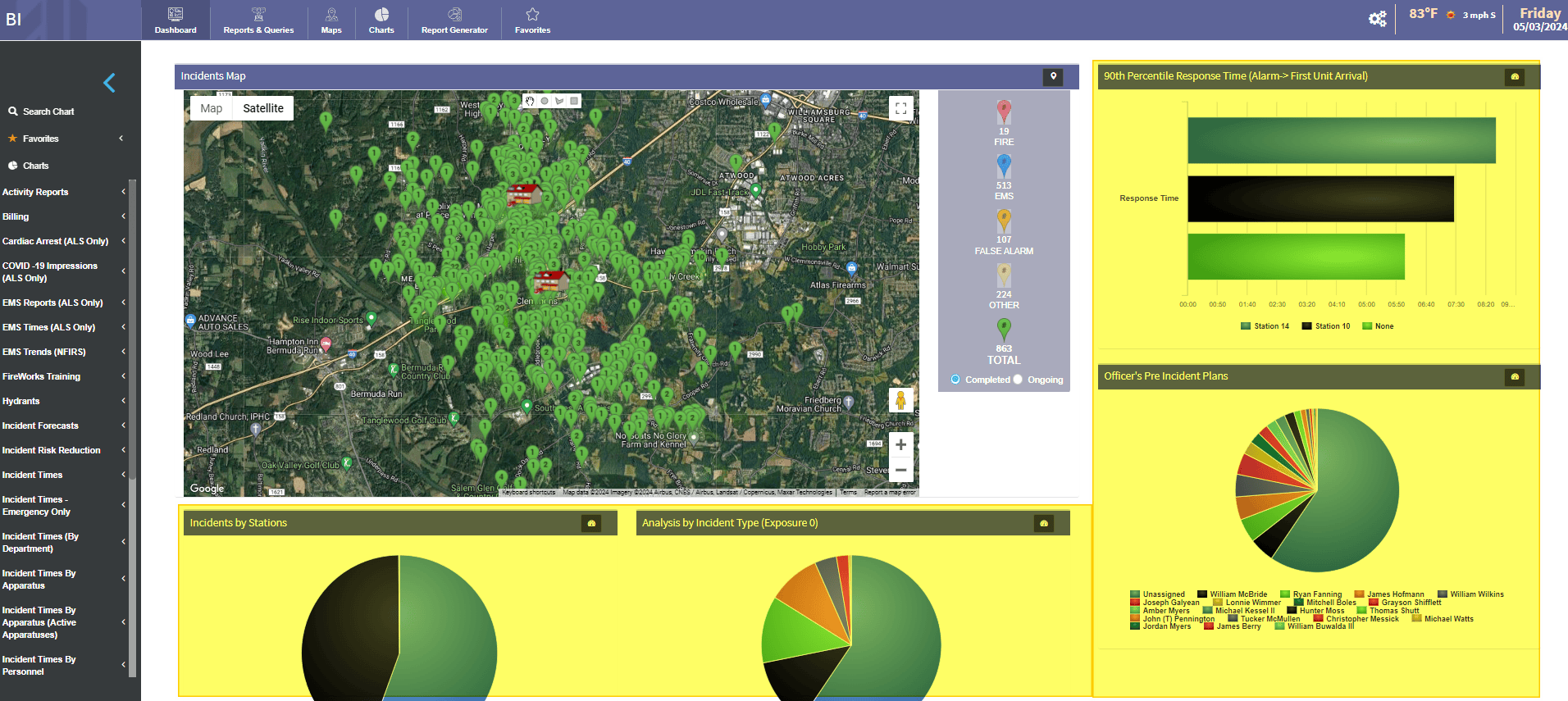The height and width of the screenshot is (701, 1568).
Task: Click the Google logo on map
Action: click(x=207, y=489)
